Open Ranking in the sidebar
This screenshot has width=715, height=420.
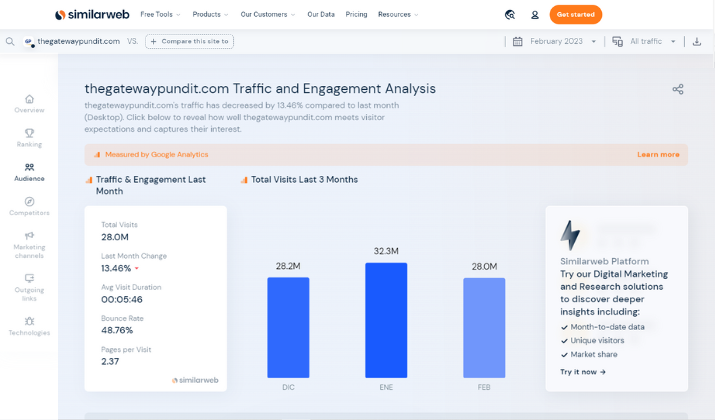point(29,138)
